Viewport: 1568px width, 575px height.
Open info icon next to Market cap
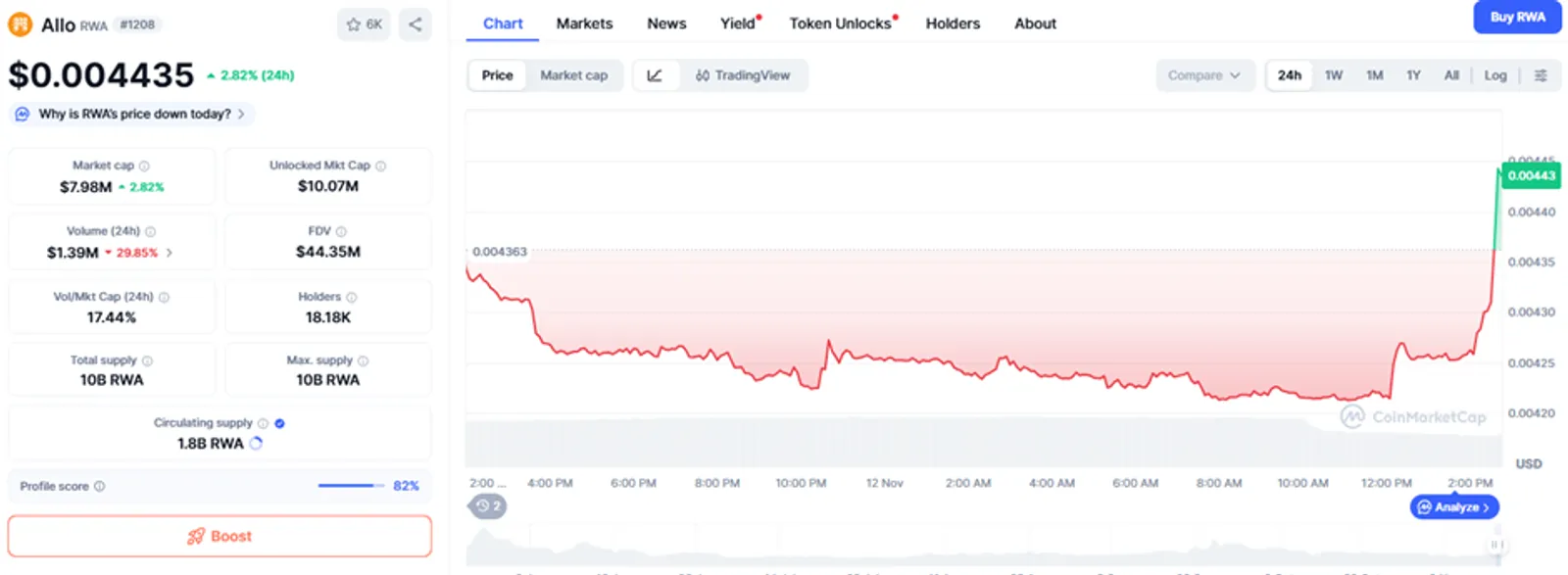144,167
